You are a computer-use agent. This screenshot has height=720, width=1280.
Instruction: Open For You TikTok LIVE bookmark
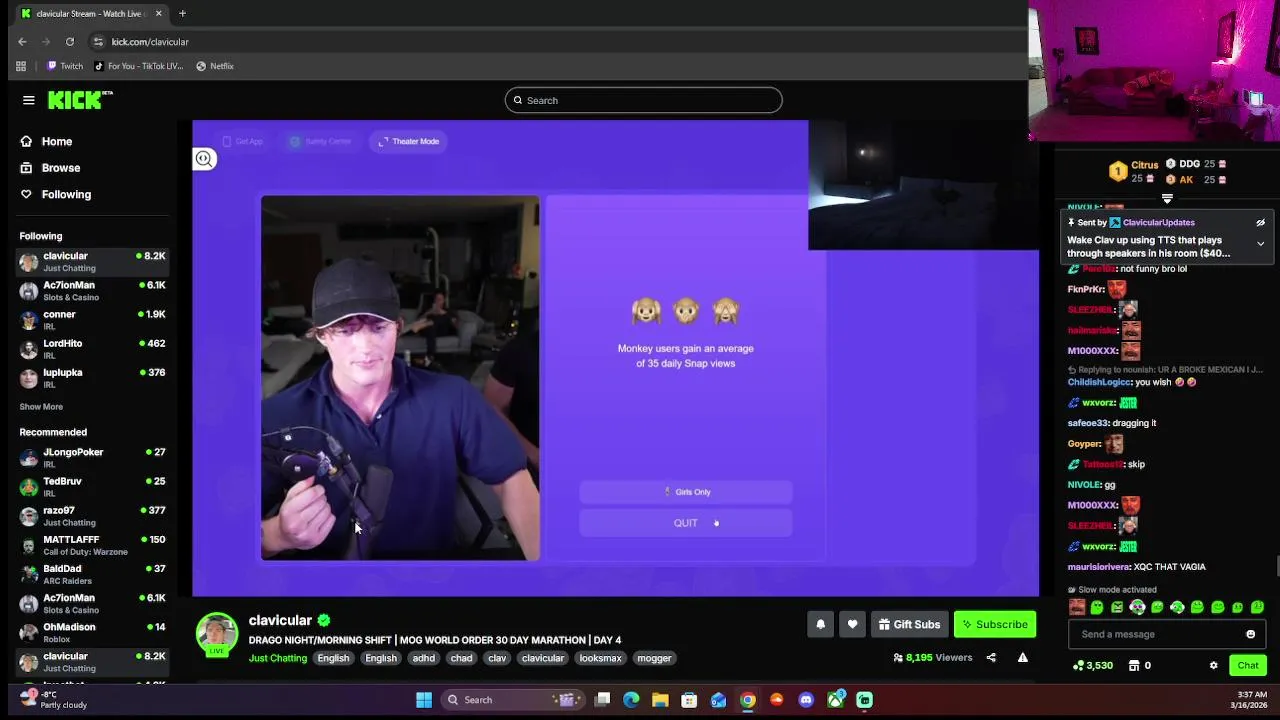[x=139, y=66]
